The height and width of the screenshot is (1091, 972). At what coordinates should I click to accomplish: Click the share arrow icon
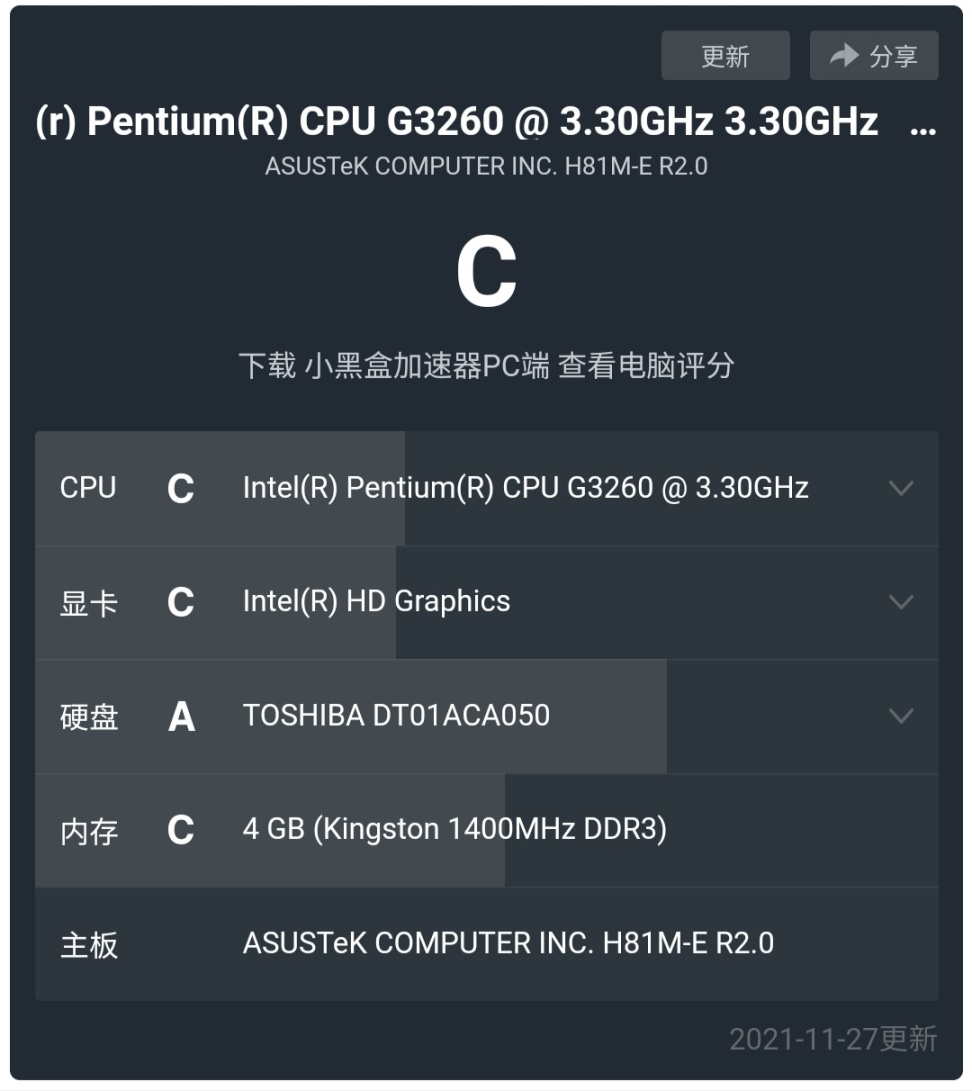pyautogui.click(x=845, y=56)
